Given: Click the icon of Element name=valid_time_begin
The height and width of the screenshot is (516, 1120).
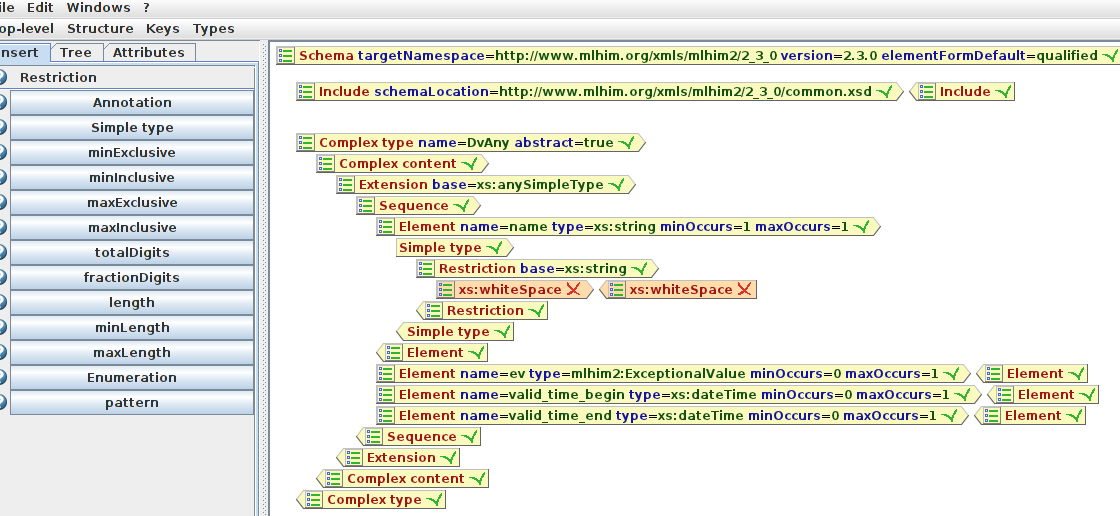Looking at the screenshot, I should click(386, 395).
